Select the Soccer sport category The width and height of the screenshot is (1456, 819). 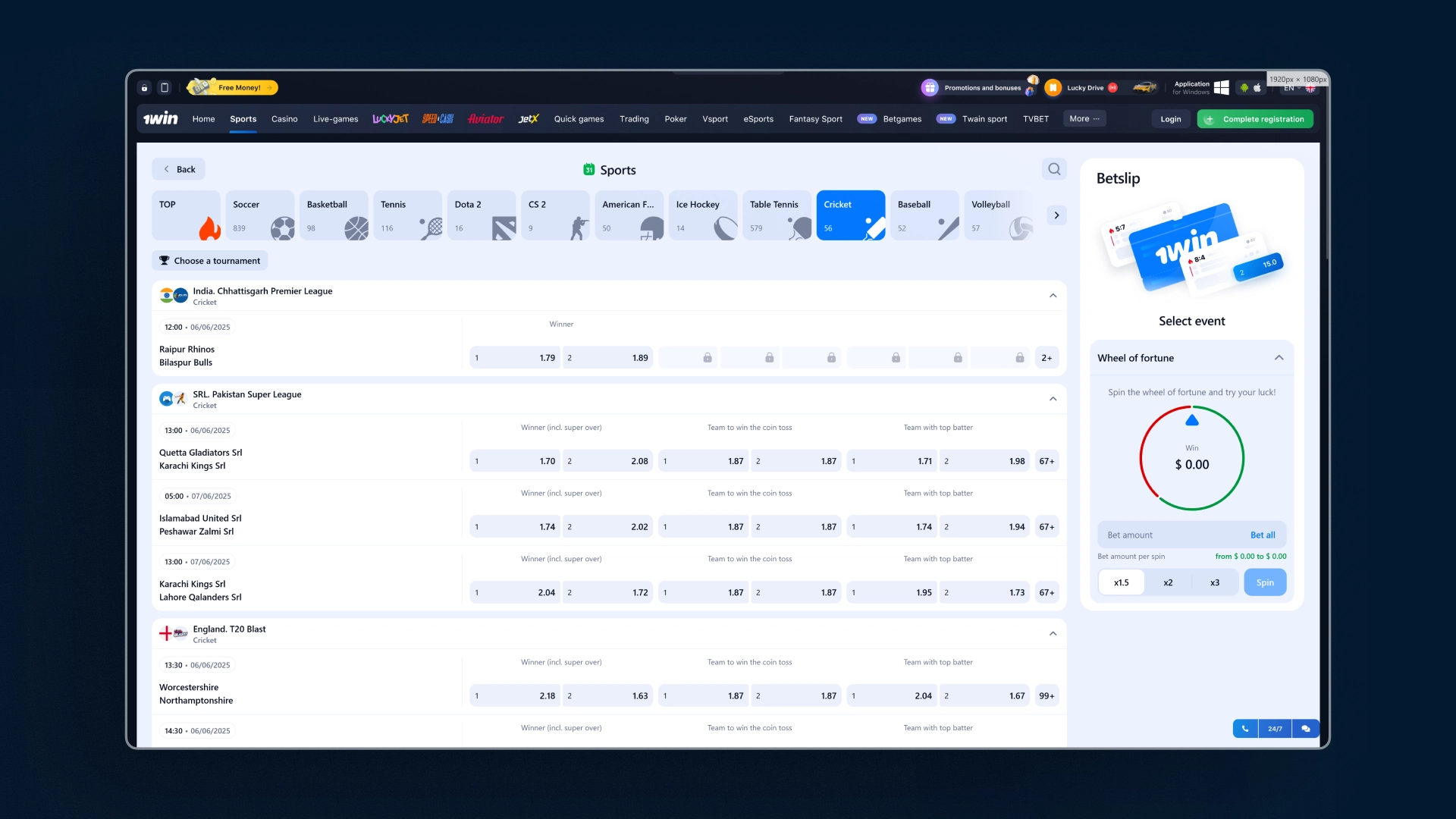pos(259,215)
